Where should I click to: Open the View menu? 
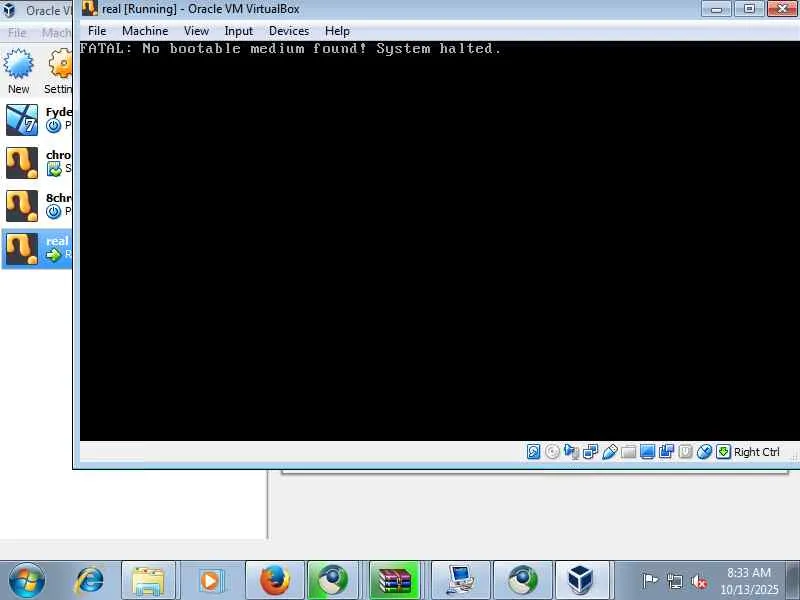[x=196, y=31]
